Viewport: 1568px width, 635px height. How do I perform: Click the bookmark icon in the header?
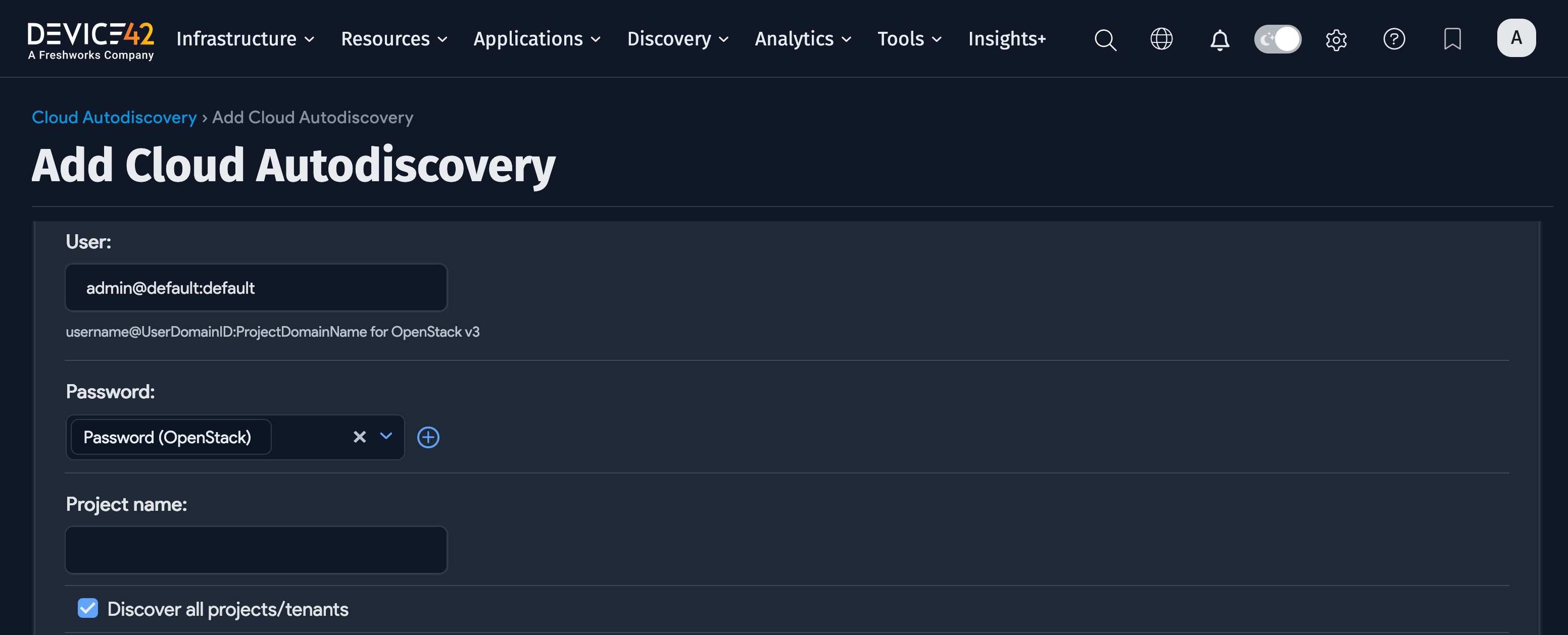pyautogui.click(x=1452, y=39)
